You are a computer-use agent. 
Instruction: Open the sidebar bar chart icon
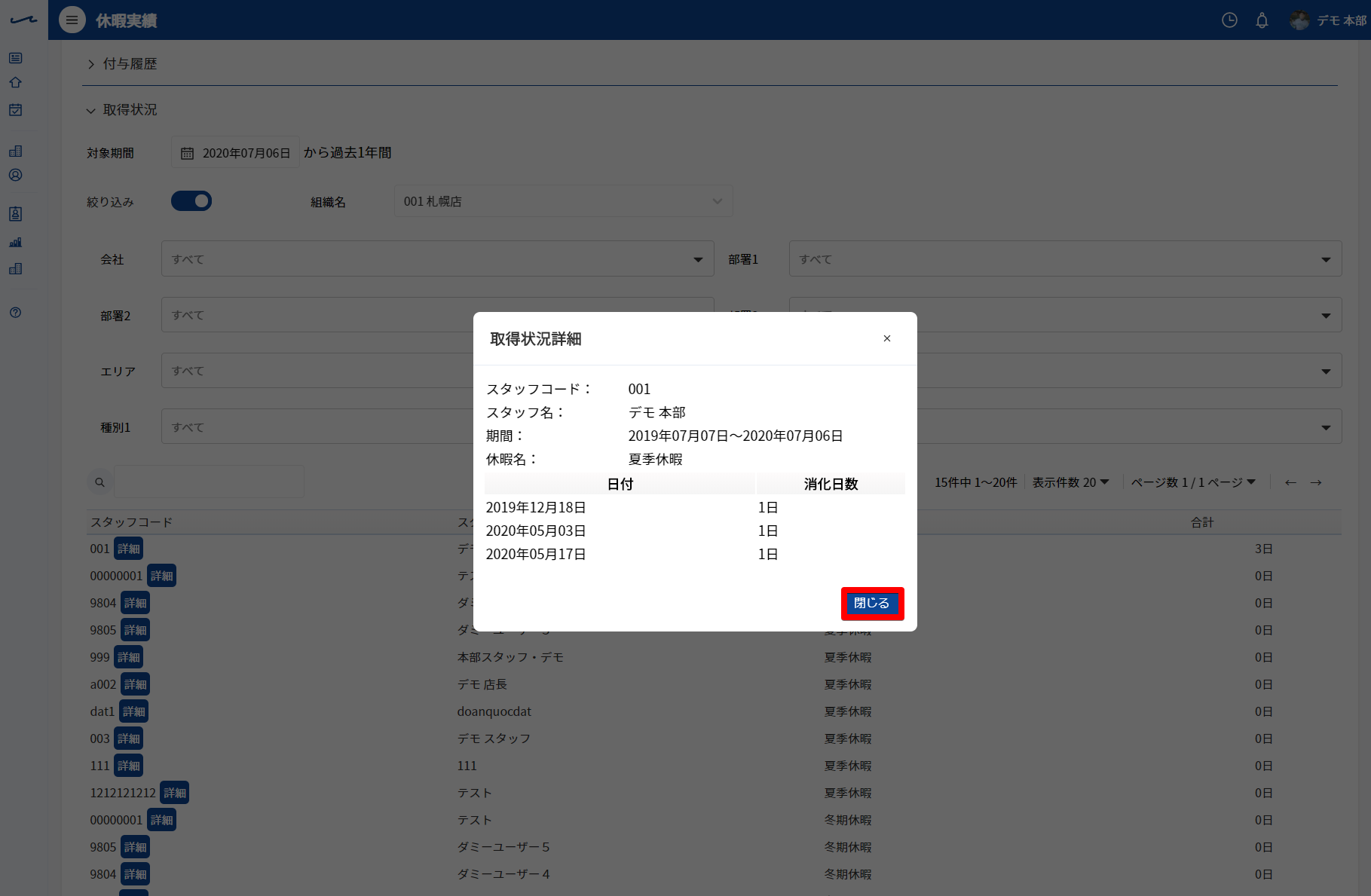pyautogui.click(x=15, y=243)
